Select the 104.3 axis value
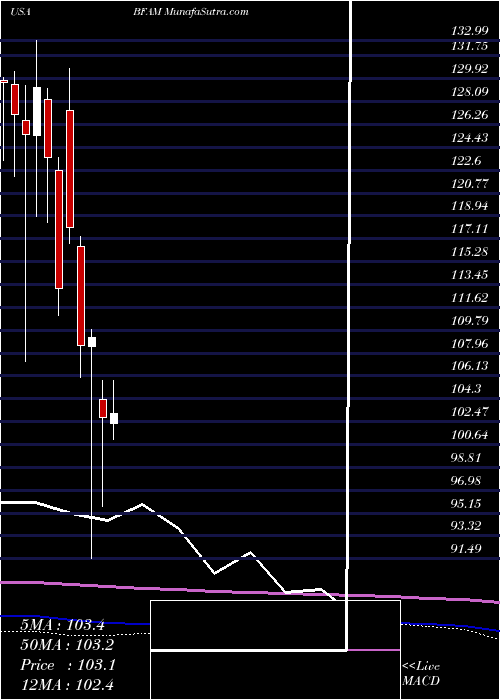 tap(467, 389)
